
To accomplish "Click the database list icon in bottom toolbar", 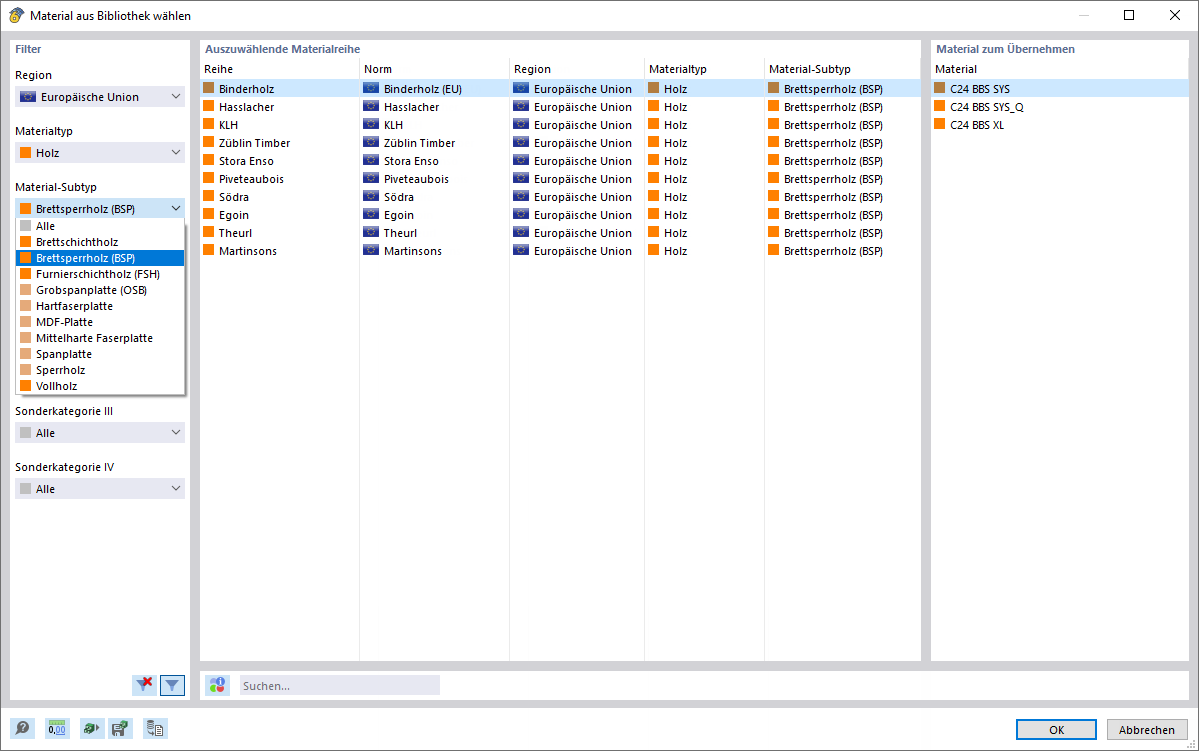I will pos(154,729).
